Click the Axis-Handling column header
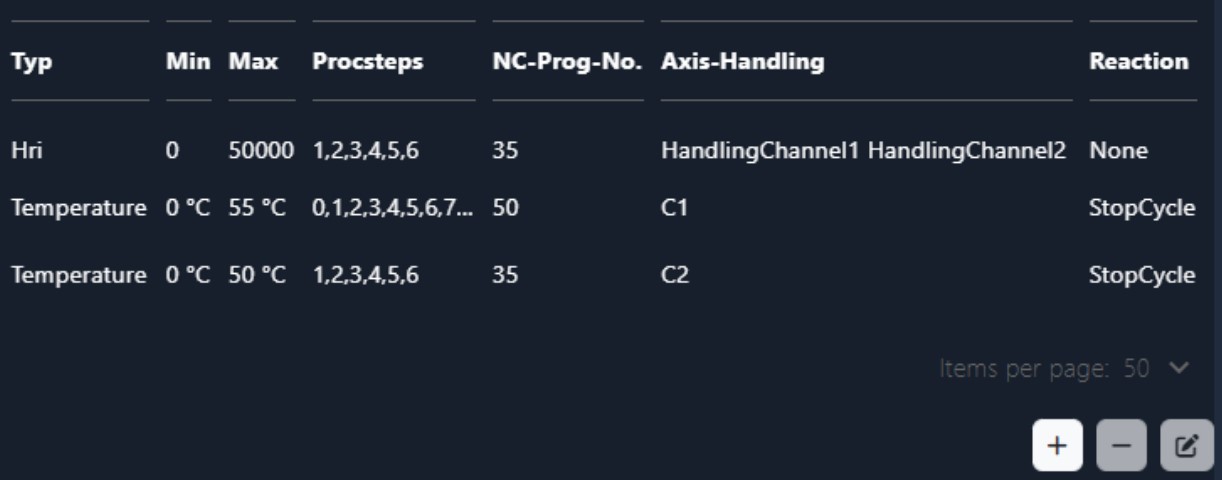 pos(743,62)
